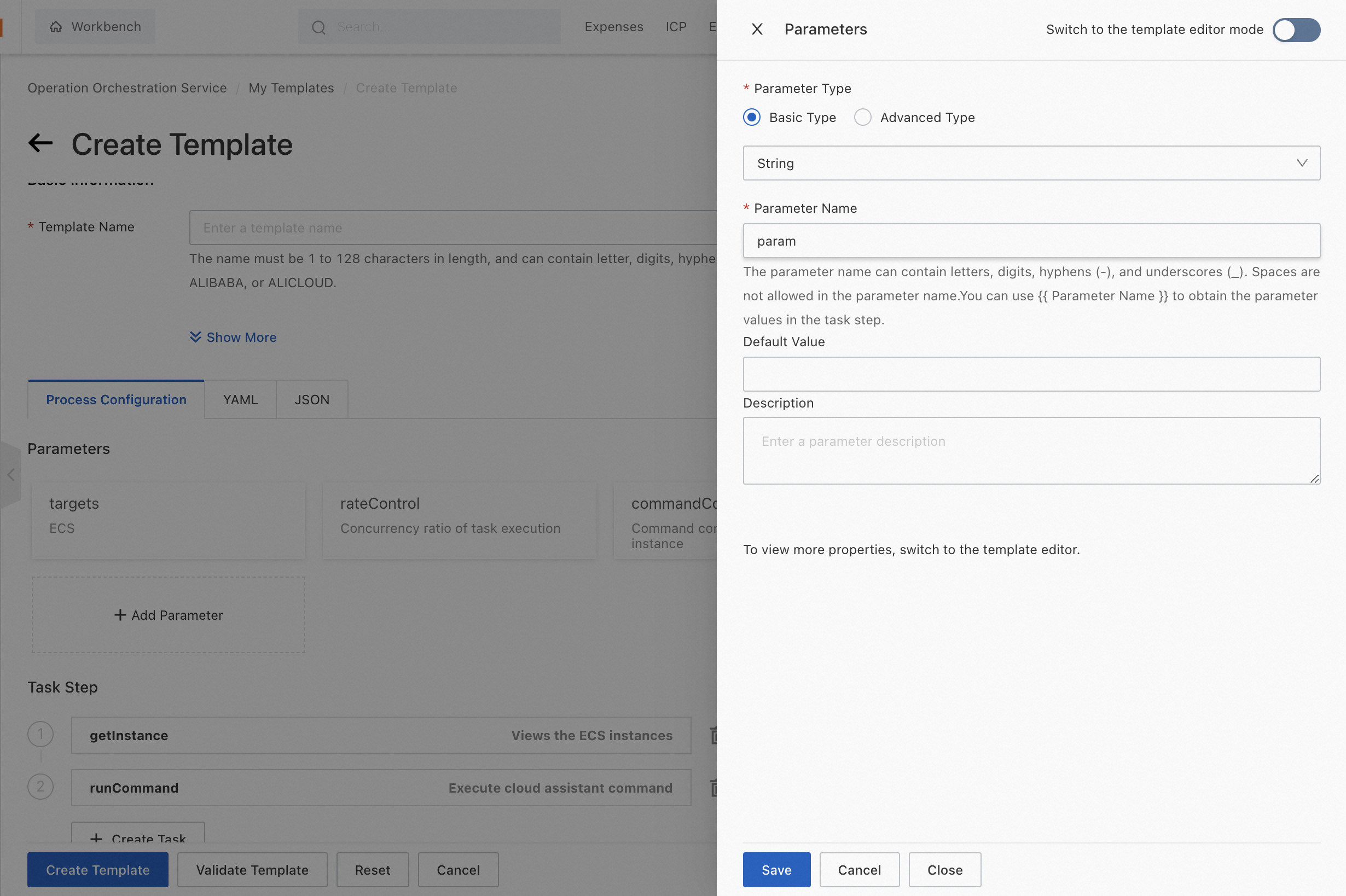Click the Parameter Name input field

tap(1031, 241)
